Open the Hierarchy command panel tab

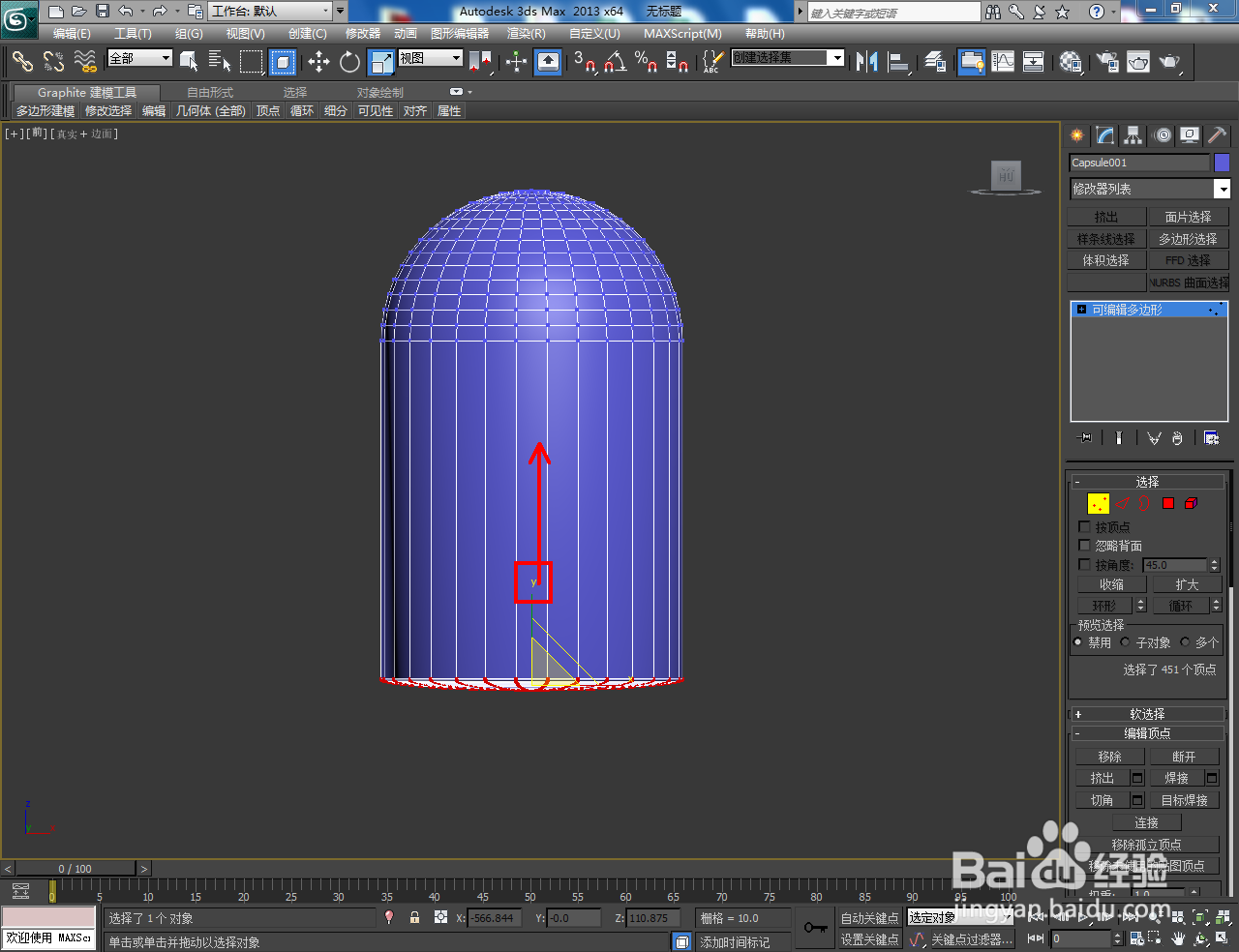(x=1133, y=135)
